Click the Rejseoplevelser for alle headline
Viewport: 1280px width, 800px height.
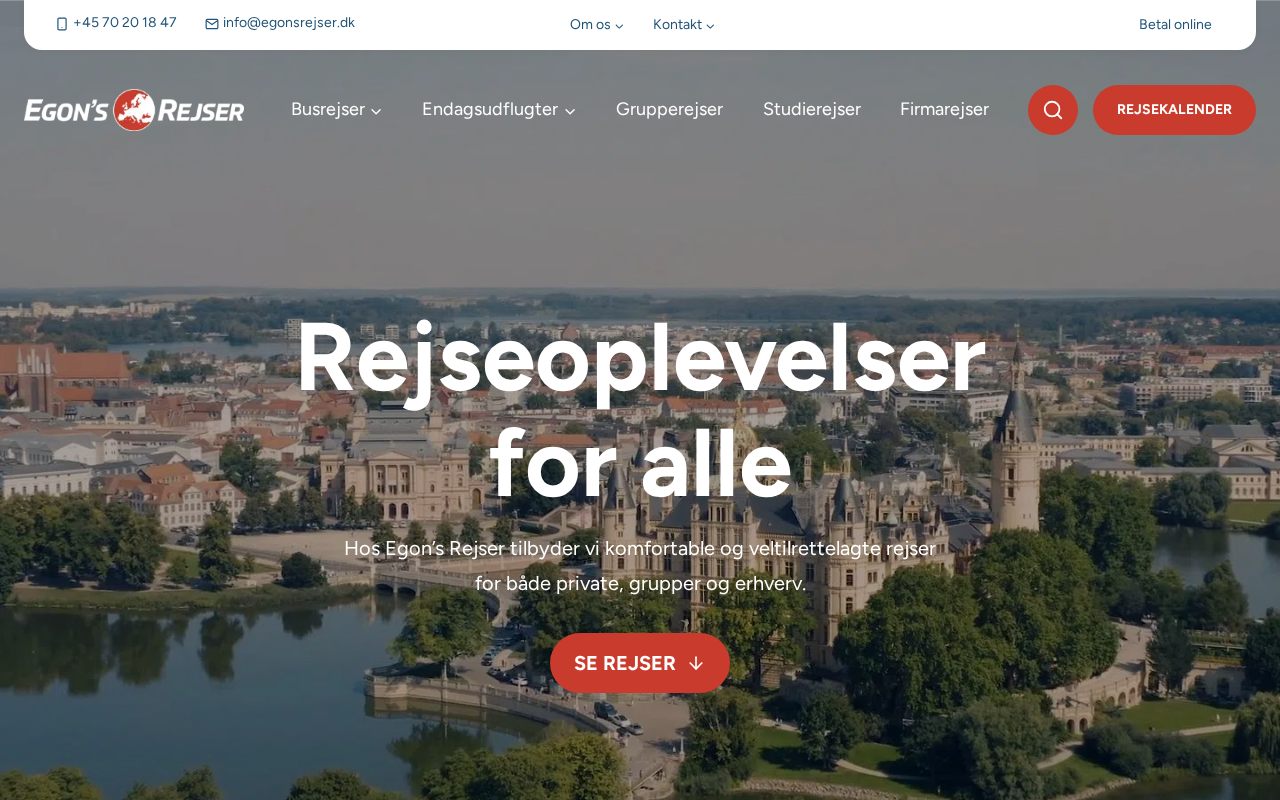[640, 410]
